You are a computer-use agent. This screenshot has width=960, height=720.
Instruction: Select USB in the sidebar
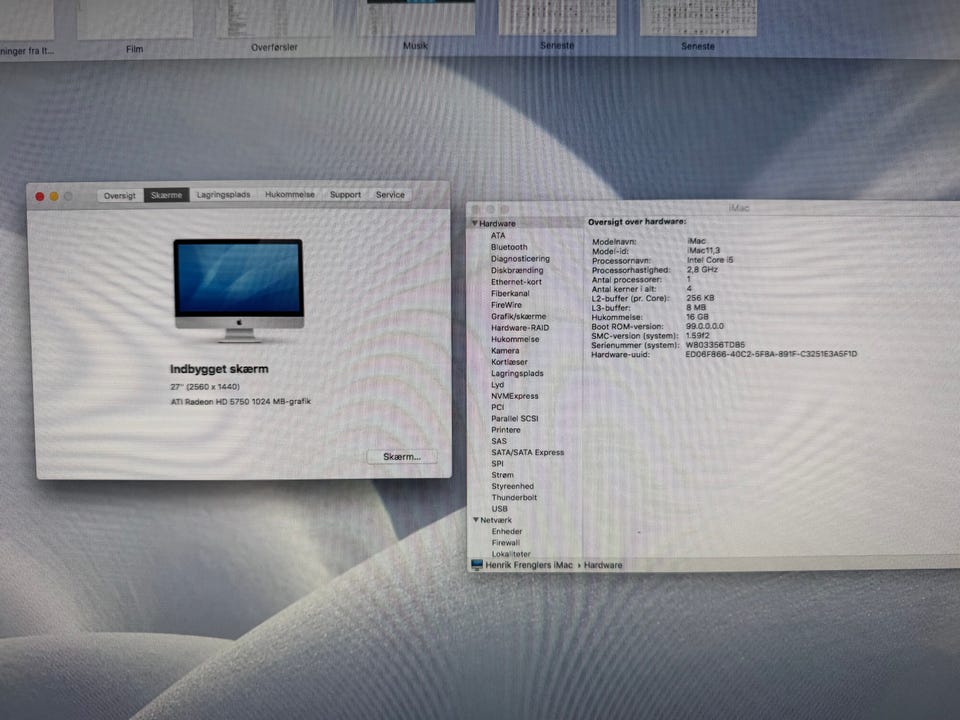500,509
